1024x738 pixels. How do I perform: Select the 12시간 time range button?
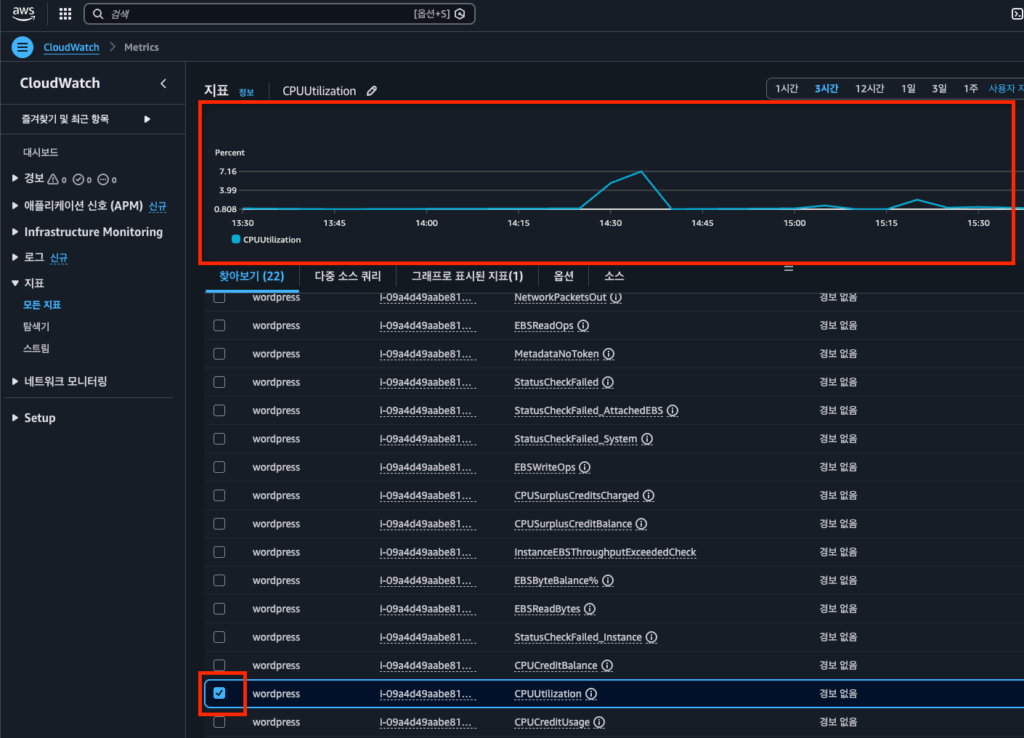pos(869,89)
